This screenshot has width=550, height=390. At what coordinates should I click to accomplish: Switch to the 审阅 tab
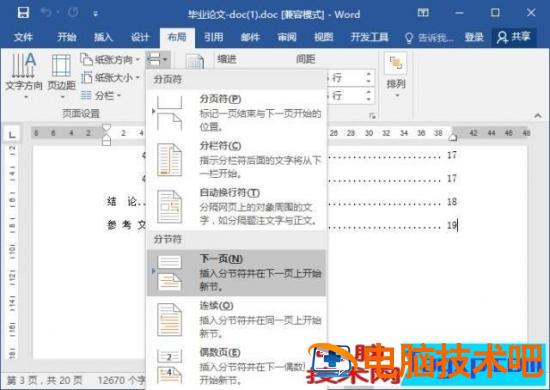(287, 37)
